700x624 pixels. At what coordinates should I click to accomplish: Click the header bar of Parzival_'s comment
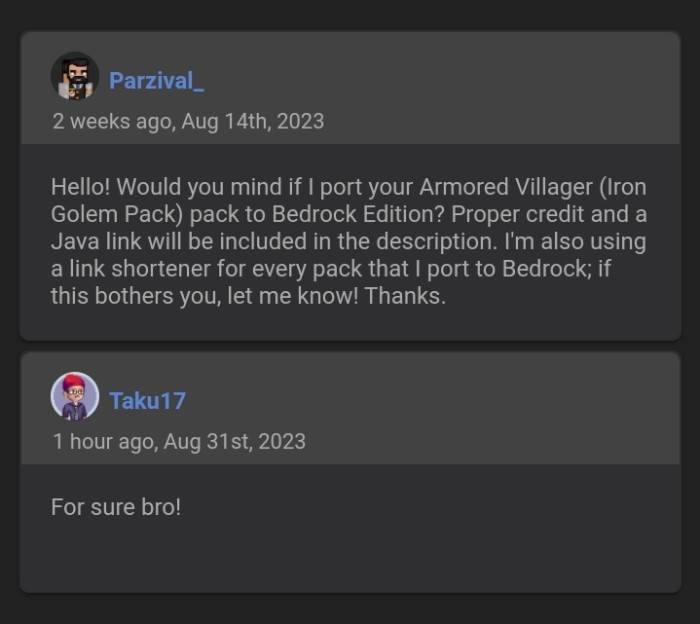point(350,88)
